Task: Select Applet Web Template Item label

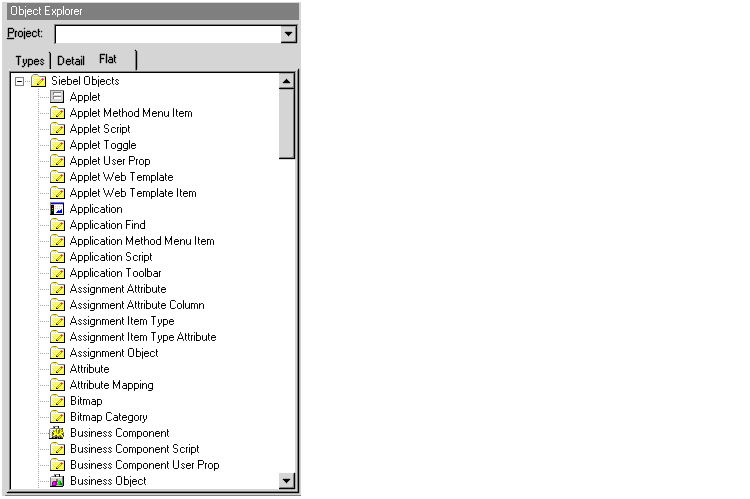Action: [133, 193]
